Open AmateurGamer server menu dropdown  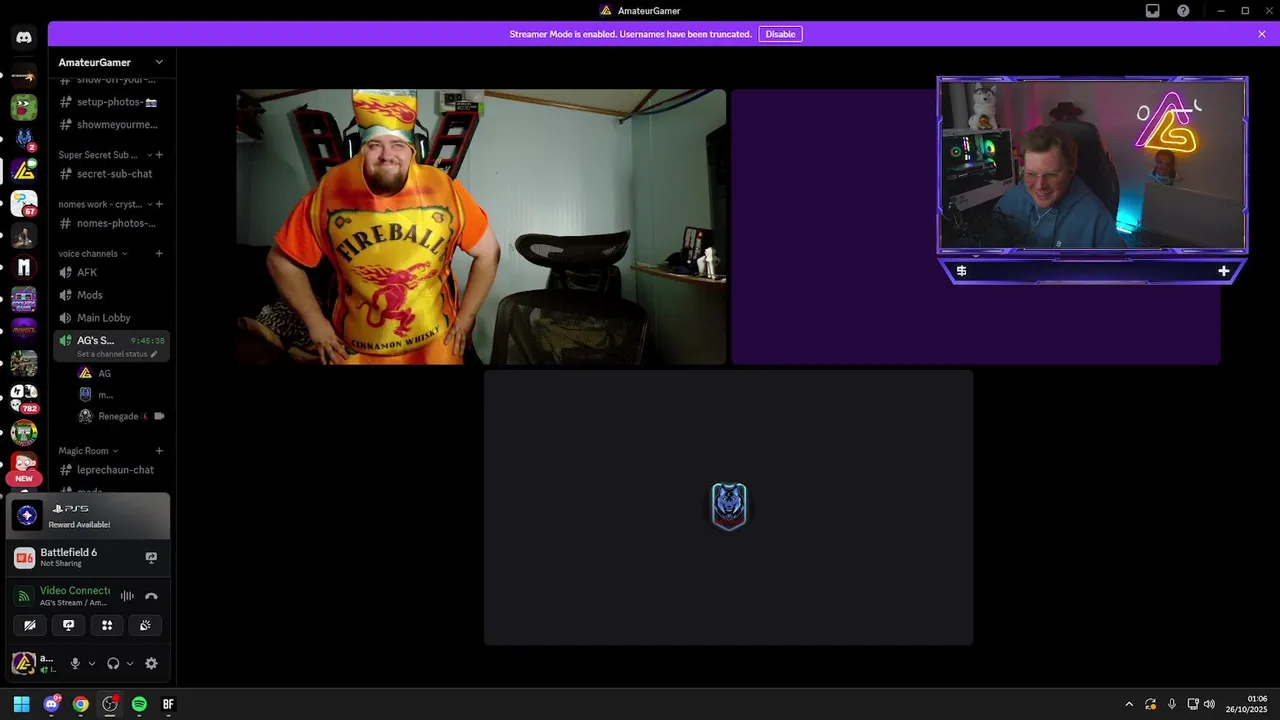tap(159, 62)
